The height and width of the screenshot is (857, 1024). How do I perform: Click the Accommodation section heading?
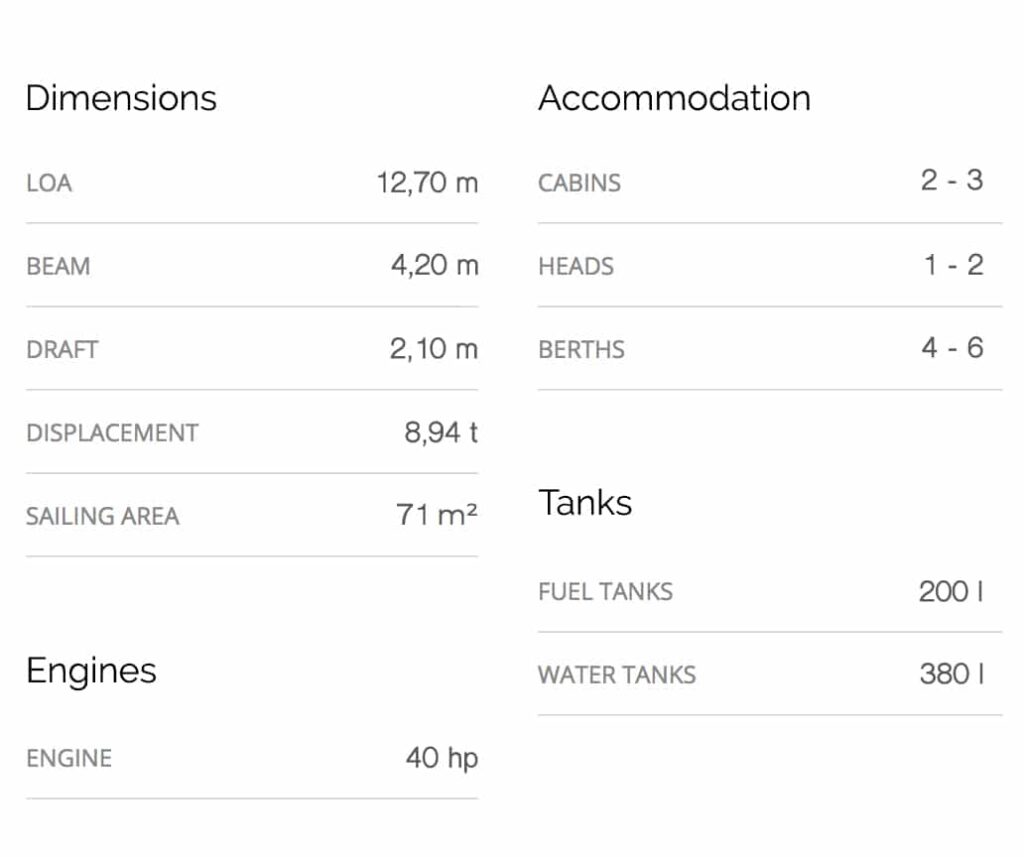[674, 98]
